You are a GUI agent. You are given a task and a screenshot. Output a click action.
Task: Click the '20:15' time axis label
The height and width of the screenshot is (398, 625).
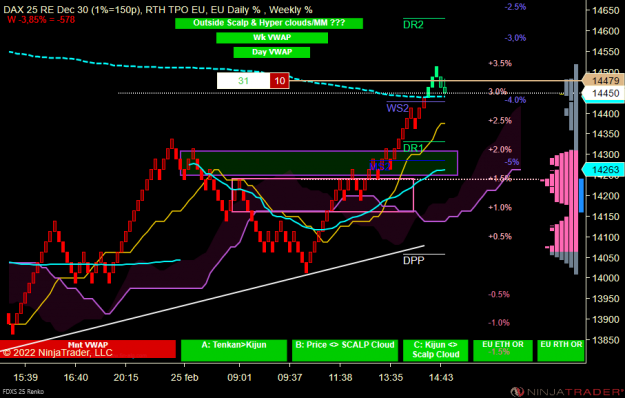click(126, 377)
